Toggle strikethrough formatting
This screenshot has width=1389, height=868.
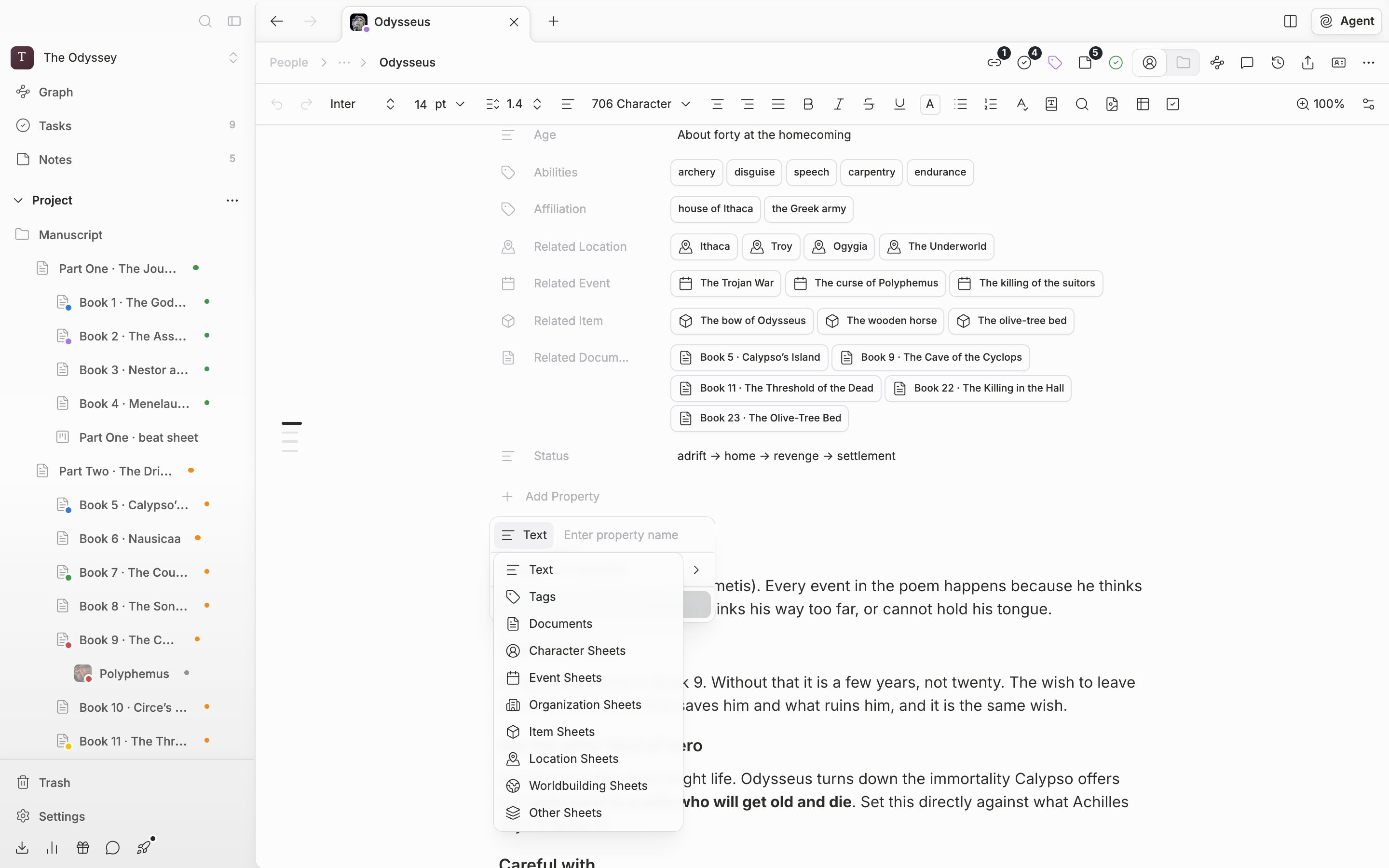tap(869, 104)
